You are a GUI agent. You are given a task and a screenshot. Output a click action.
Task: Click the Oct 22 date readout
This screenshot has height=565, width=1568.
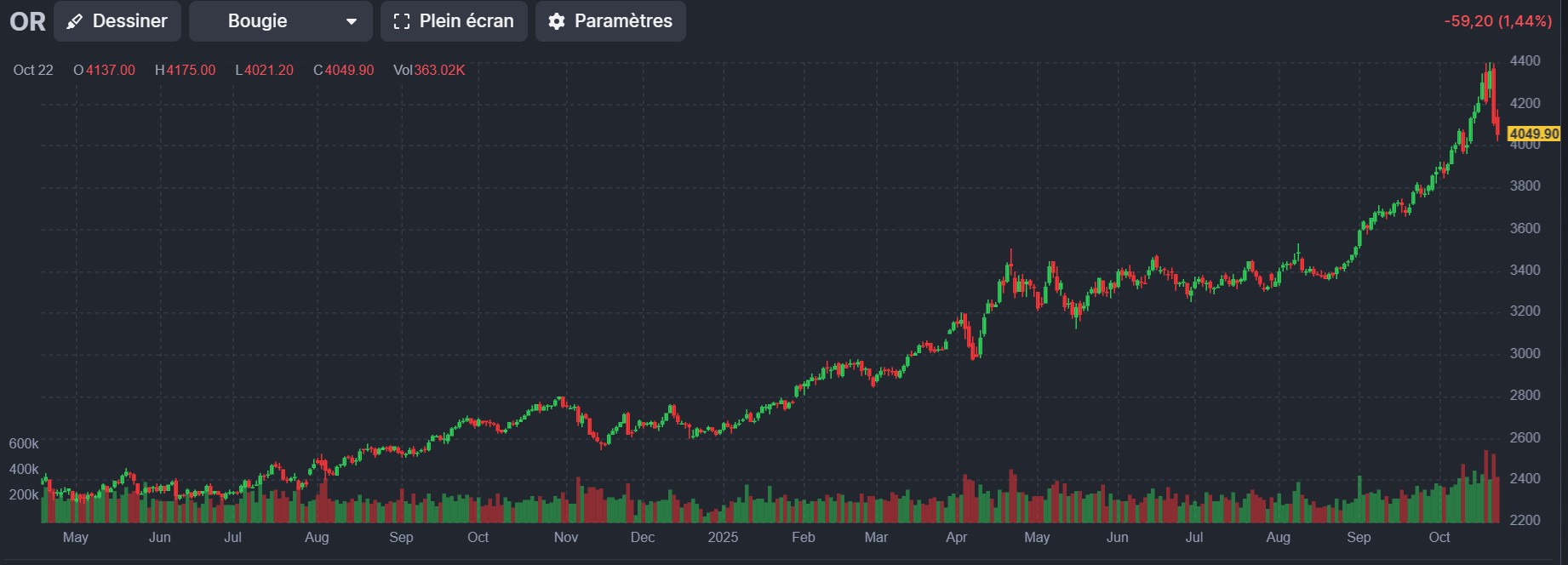click(33, 70)
